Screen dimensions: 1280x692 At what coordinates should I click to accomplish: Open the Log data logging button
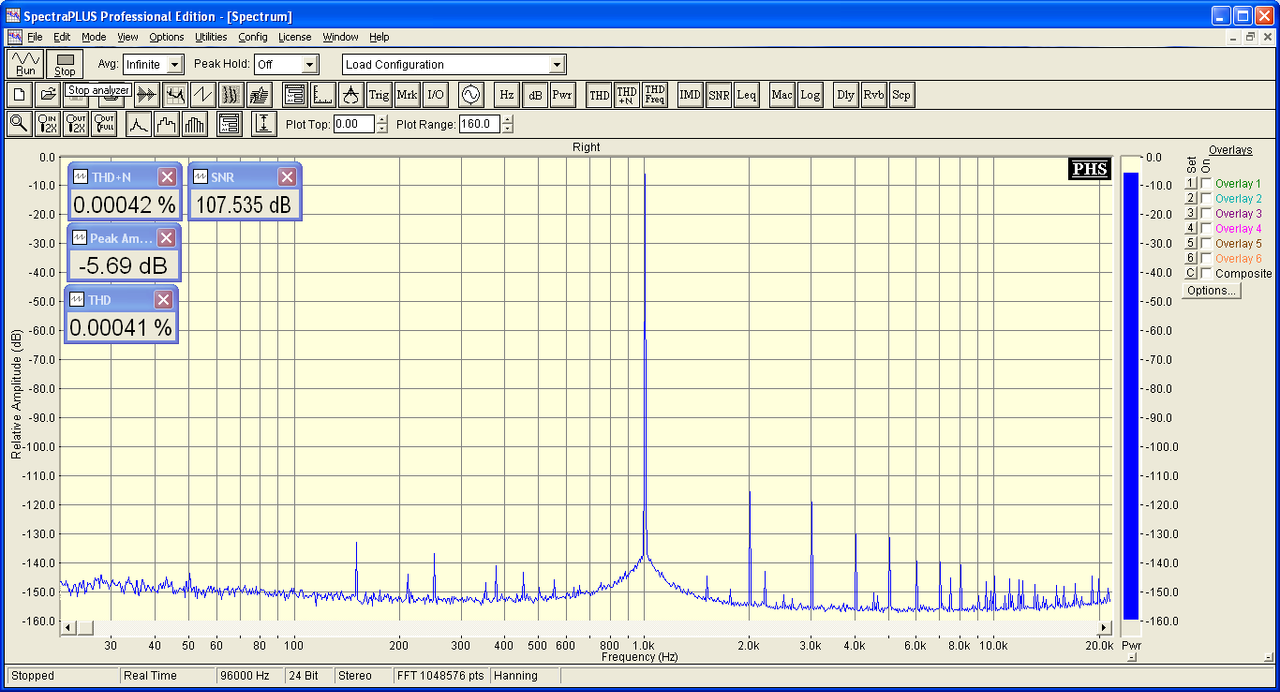coord(810,95)
